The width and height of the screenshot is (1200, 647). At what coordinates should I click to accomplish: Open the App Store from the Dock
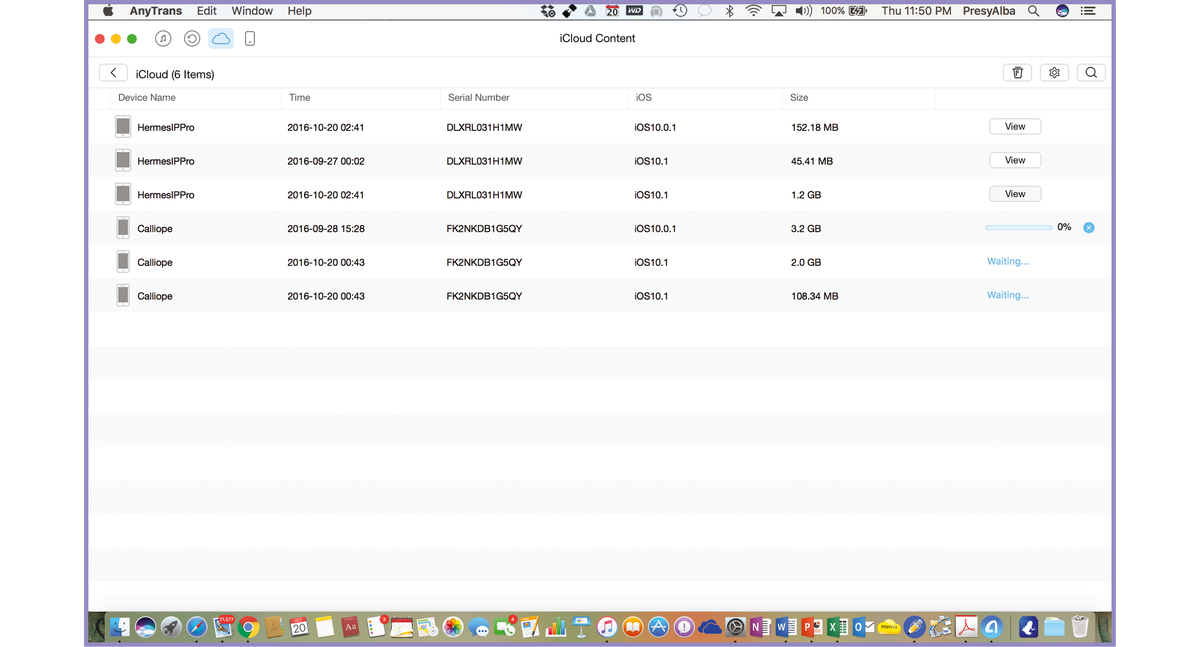point(658,627)
